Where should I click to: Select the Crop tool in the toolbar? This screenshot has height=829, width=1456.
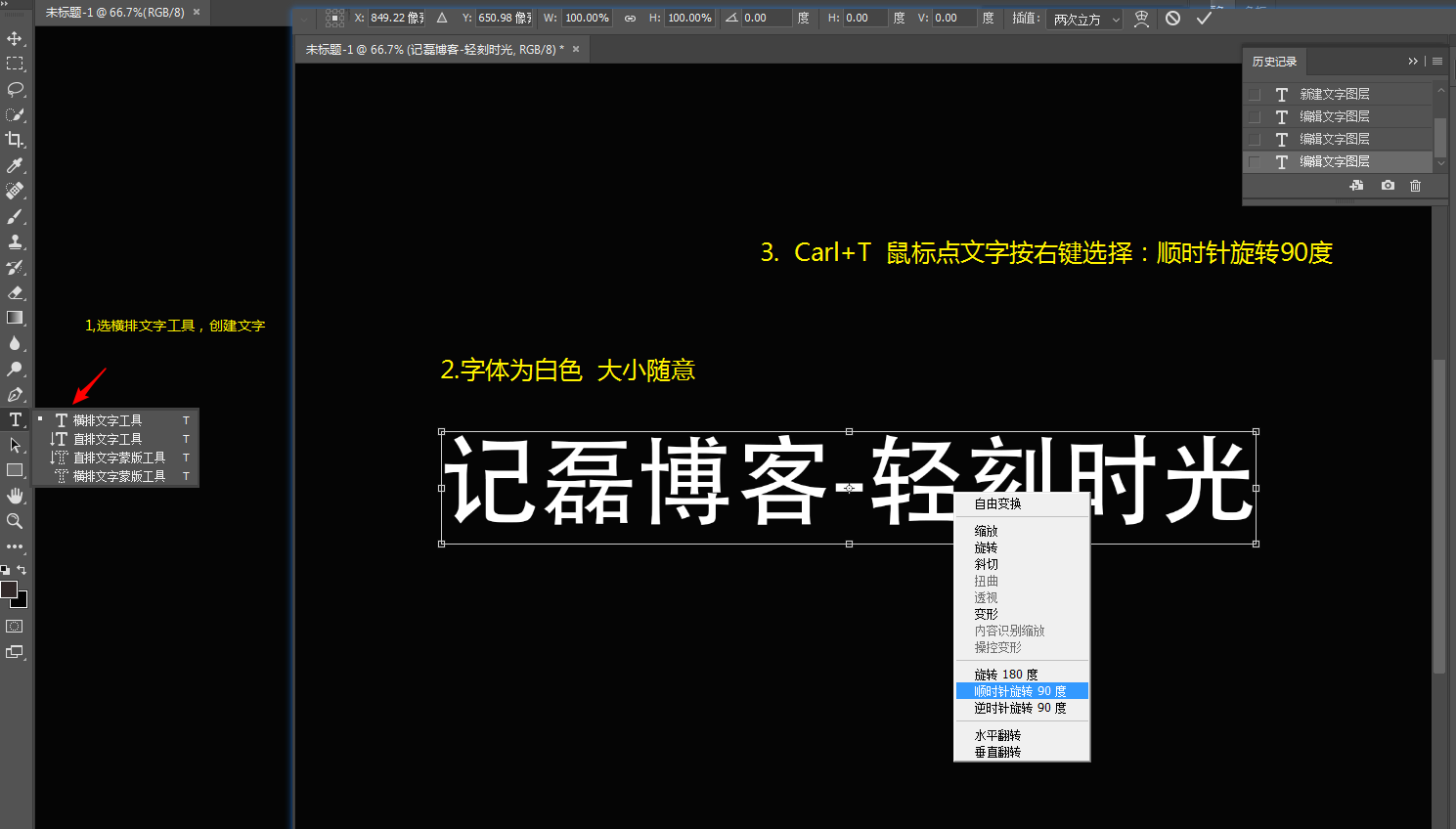pos(15,140)
